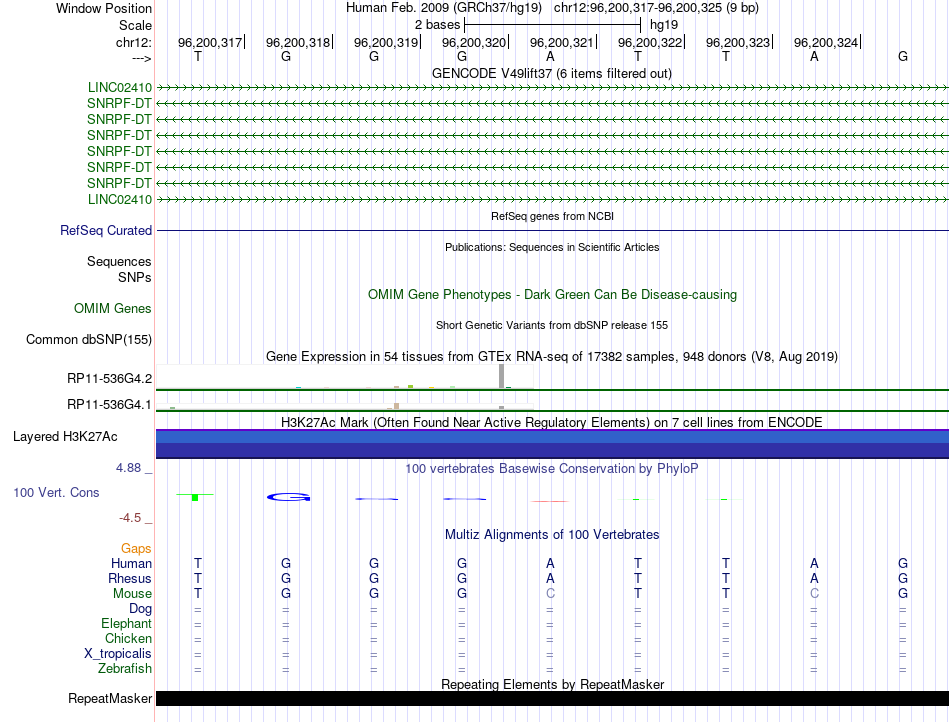
Task: Click the Window Position label
Action: click(104, 8)
